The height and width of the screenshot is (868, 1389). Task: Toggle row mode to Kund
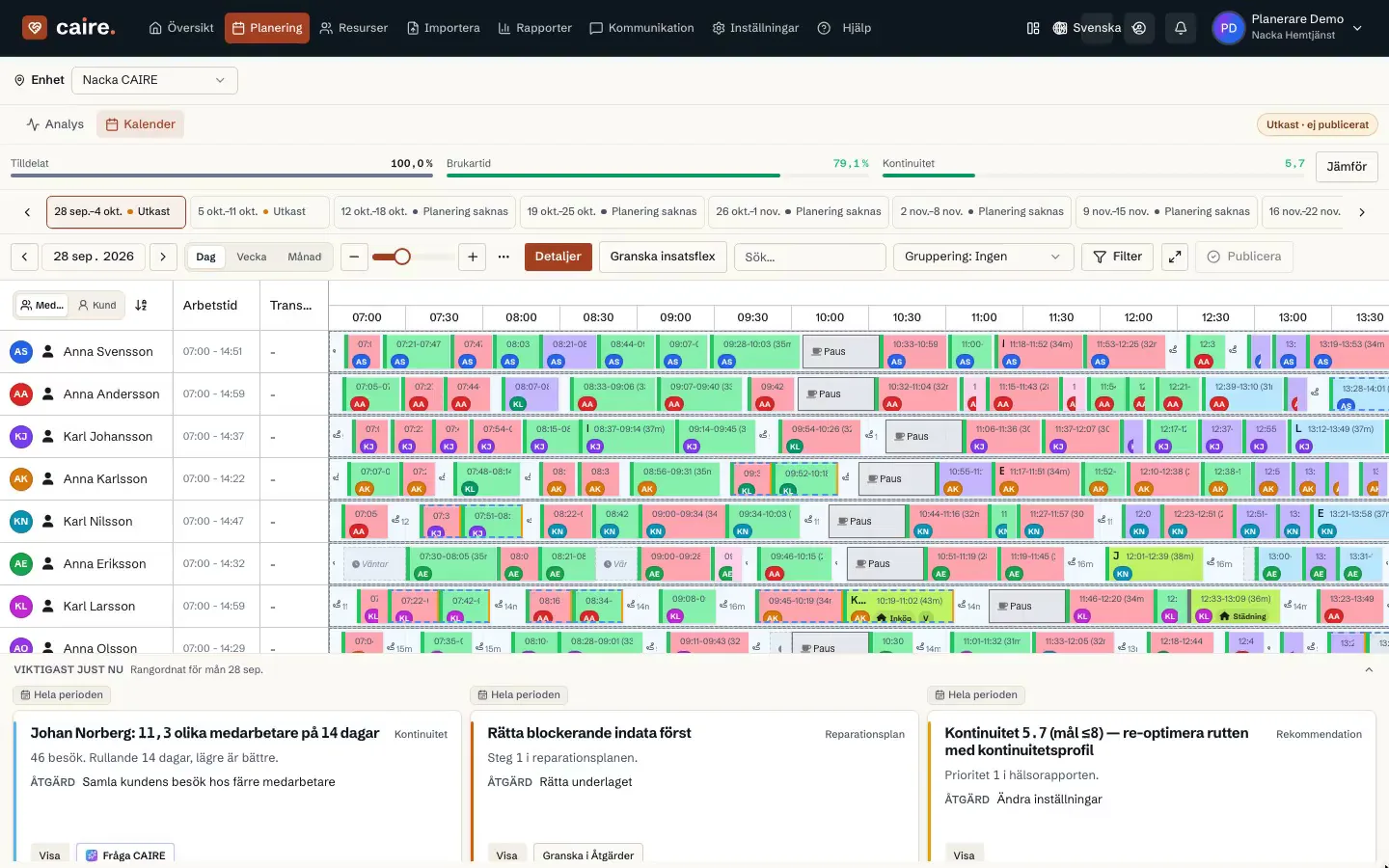[97, 305]
